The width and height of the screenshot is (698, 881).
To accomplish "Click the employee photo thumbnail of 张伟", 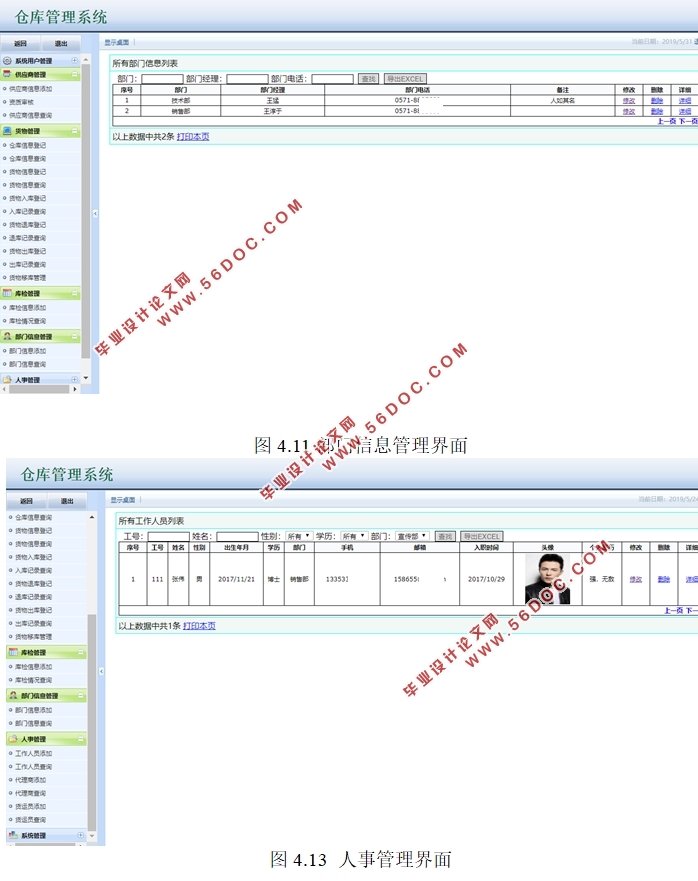I will [x=547, y=579].
